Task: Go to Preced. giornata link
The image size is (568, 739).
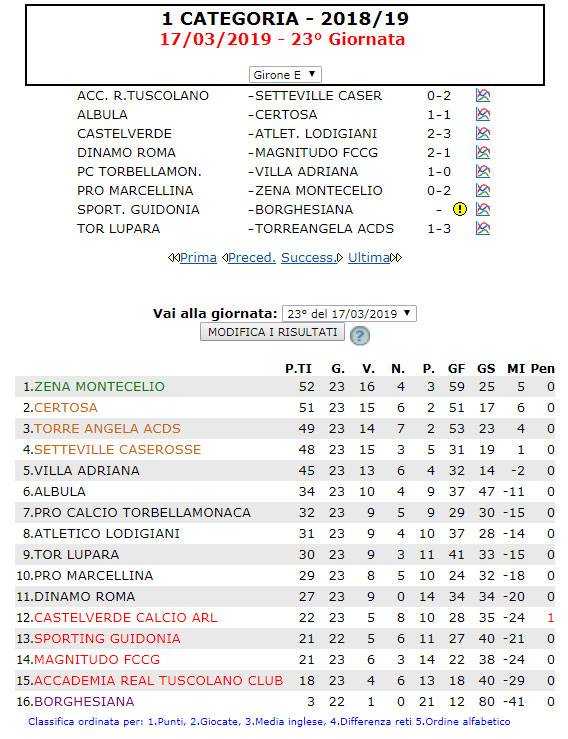Action: tap(252, 258)
